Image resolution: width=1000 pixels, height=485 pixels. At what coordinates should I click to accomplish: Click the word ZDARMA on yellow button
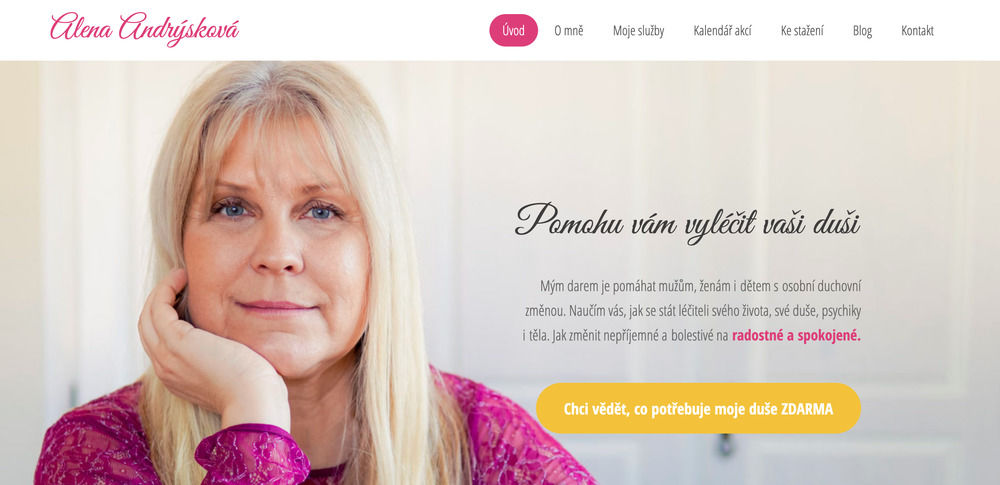point(807,410)
